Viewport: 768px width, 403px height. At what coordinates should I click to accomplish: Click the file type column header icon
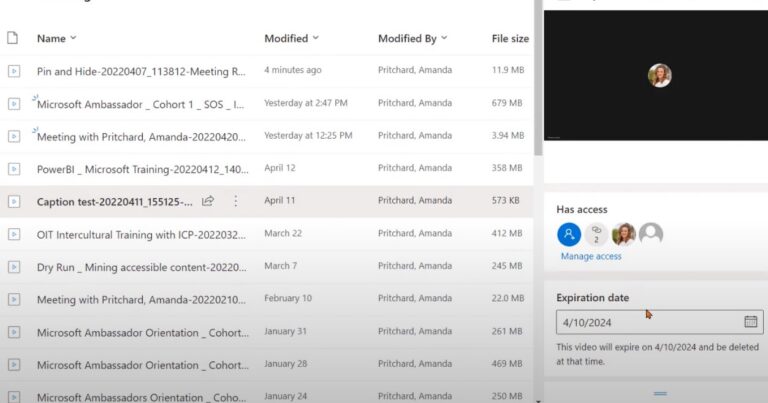[x=13, y=38]
